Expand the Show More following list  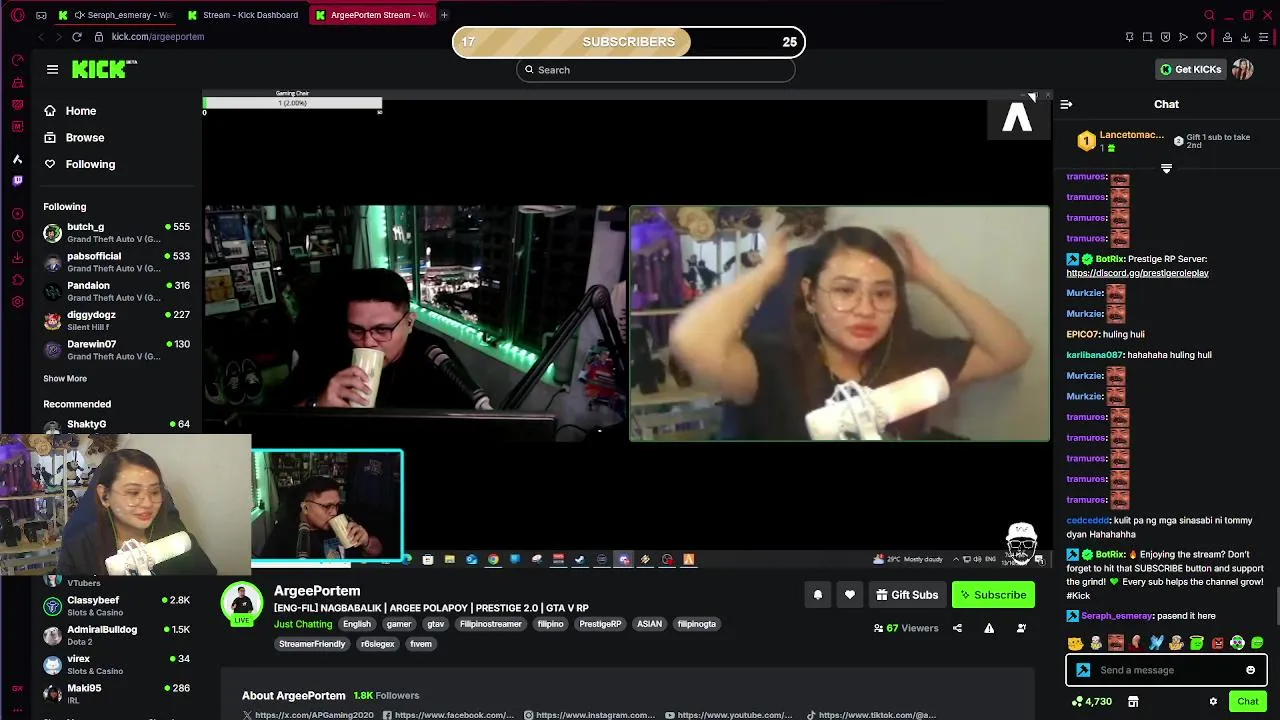click(x=65, y=379)
